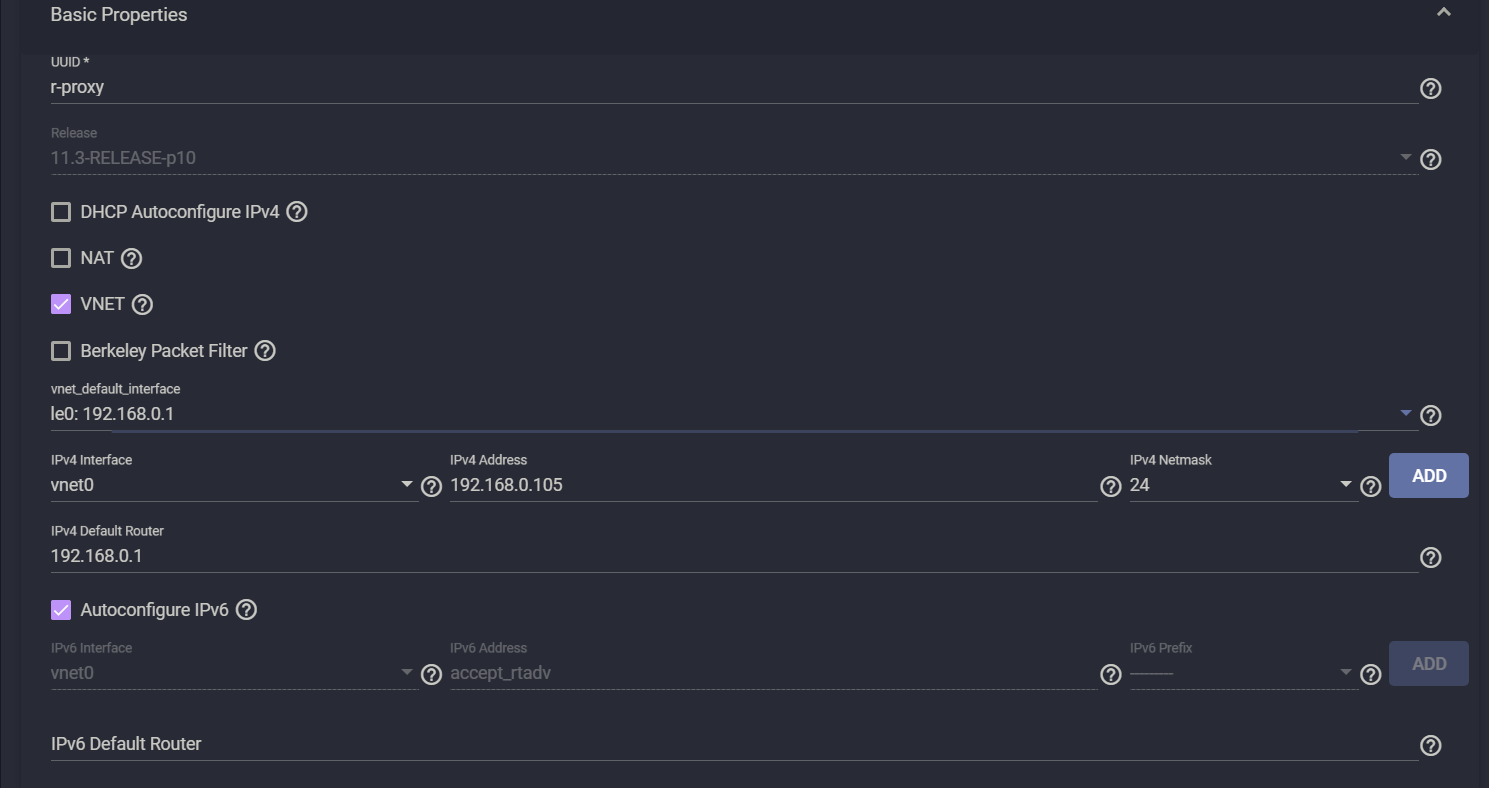The height and width of the screenshot is (788, 1489).
Task: Click the VNET help question icon
Action: tap(142, 304)
